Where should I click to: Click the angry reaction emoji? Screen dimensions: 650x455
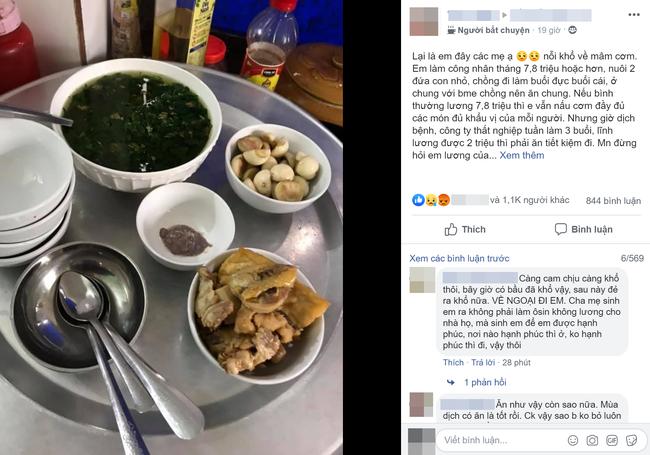tap(444, 200)
